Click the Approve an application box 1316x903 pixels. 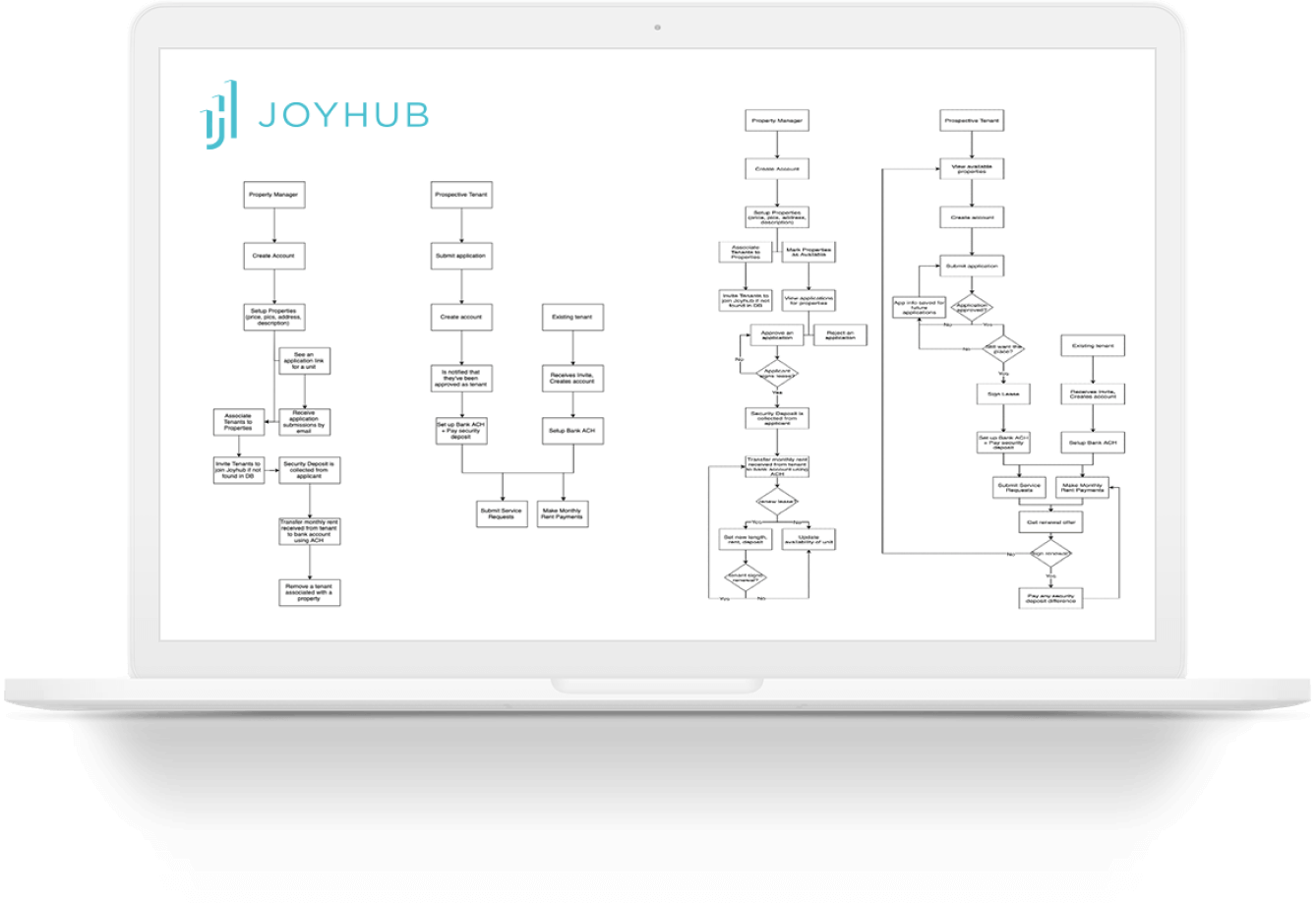pyautogui.click(x=778, y=333)
